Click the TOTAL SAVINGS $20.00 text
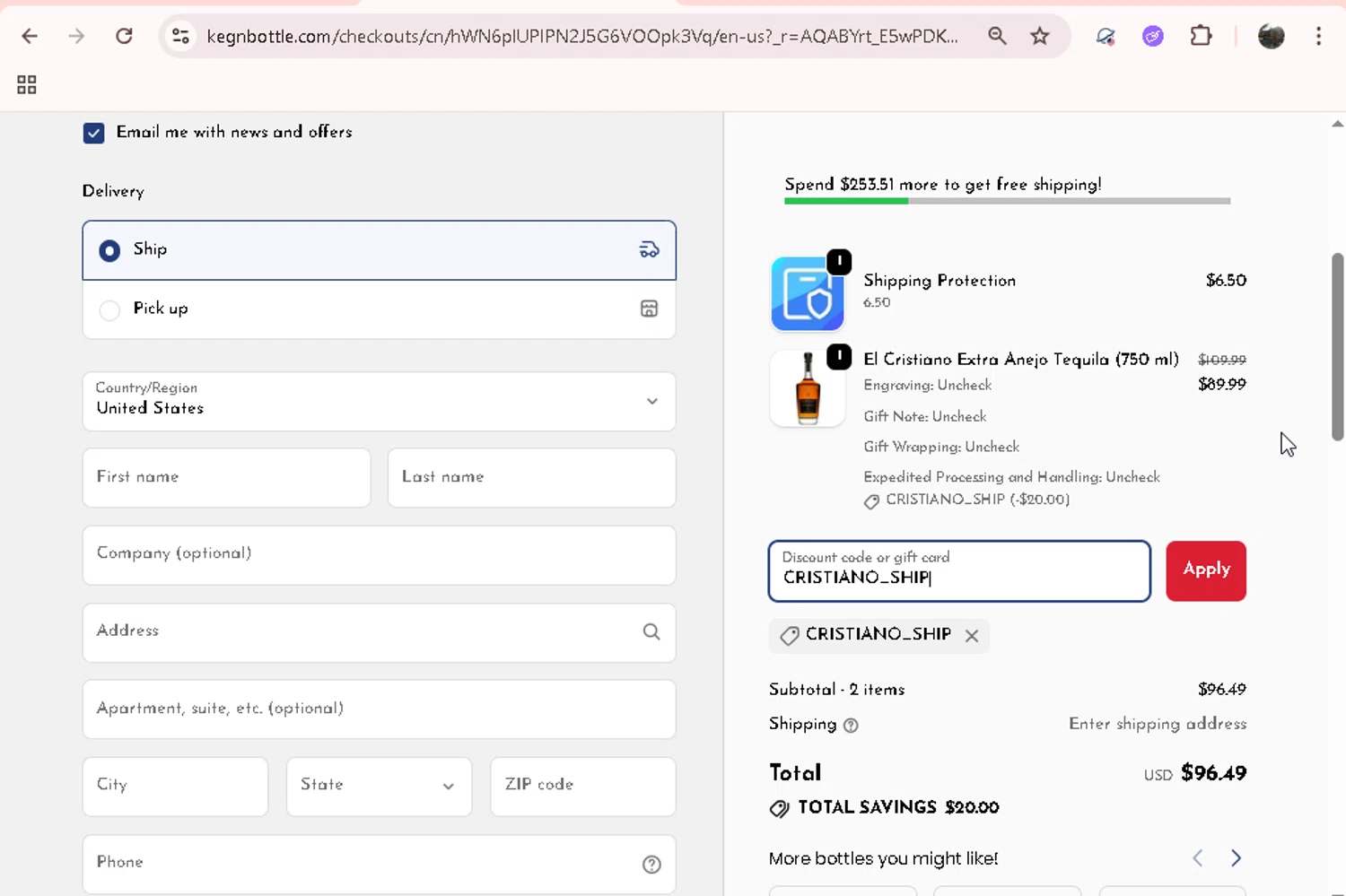This screenshot has width=1346, height=896. (x=898, y=807)
